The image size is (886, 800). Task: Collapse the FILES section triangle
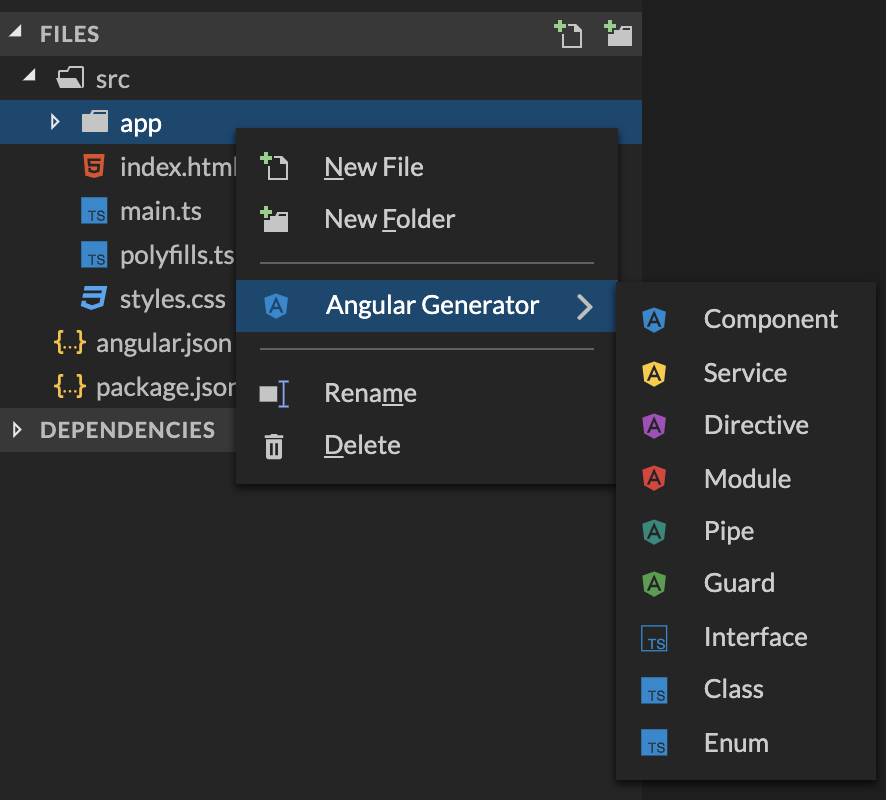16,32
